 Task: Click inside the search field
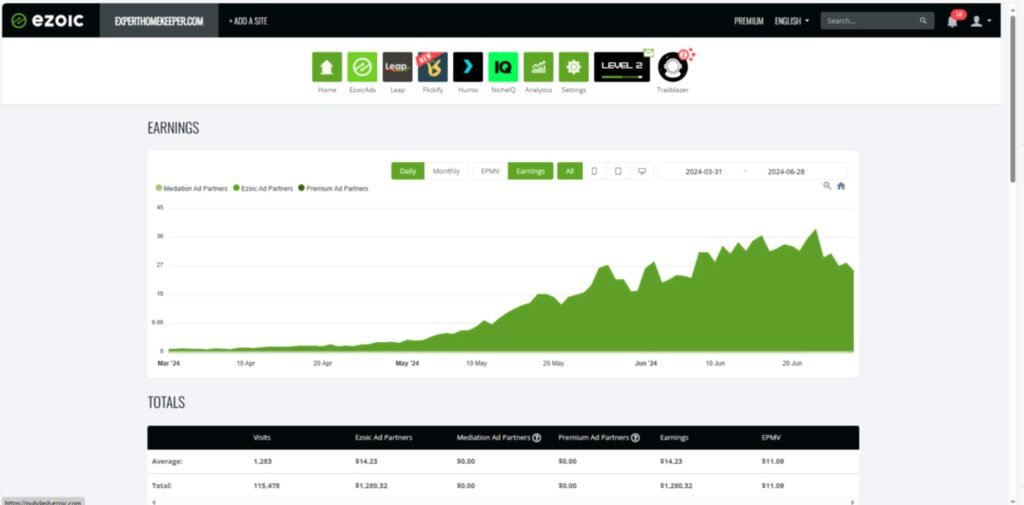pos(868,21)
